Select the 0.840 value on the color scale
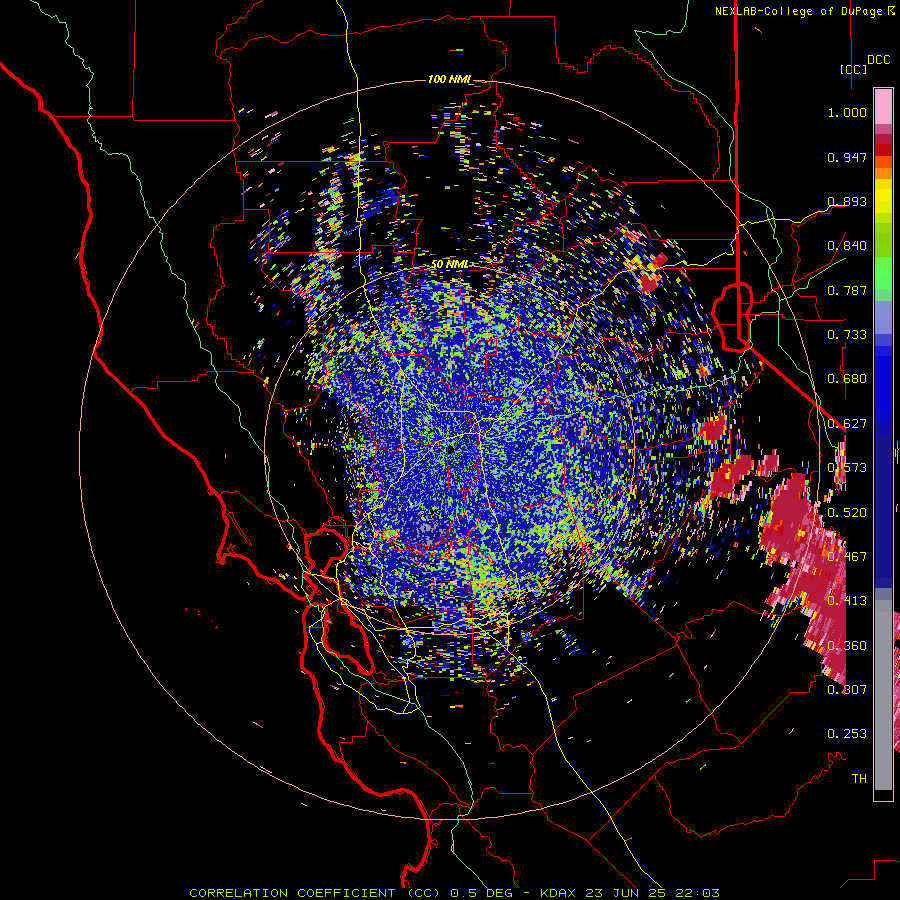Screen dimensions: 900x900 coord(847,246)
